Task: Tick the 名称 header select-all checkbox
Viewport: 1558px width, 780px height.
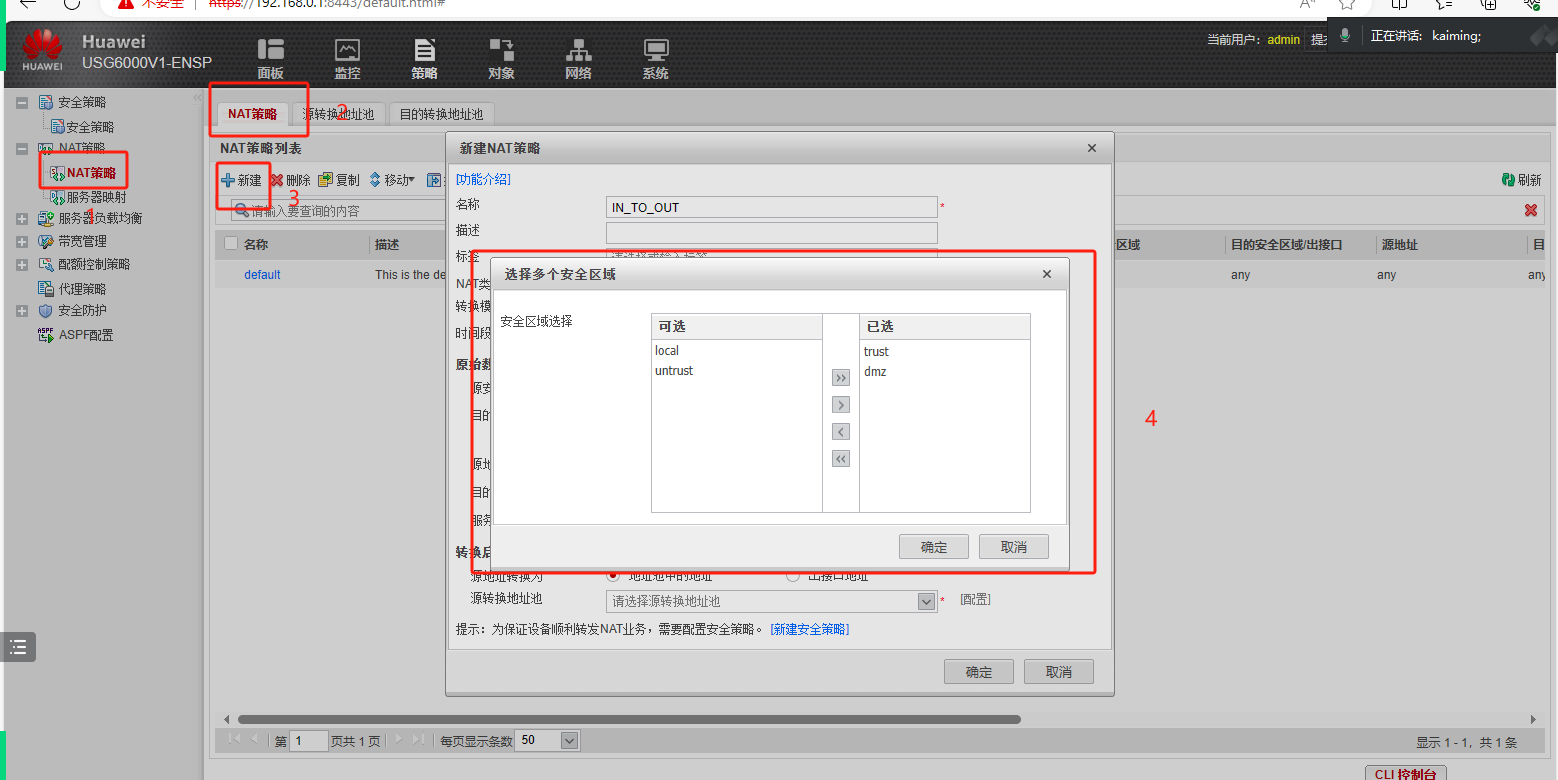Action: (231, 244)
